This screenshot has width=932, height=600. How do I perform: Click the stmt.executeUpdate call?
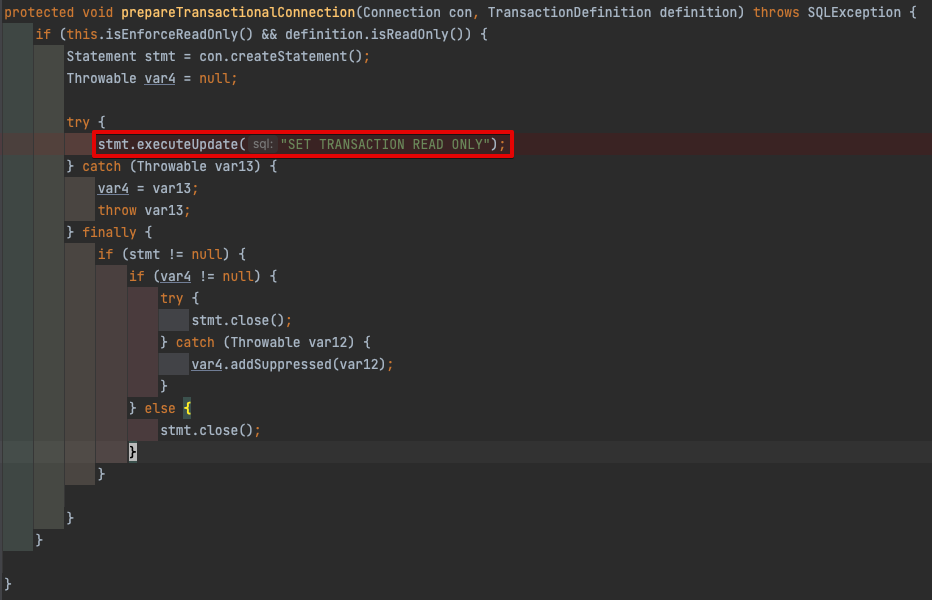pyautogui.click(x=301, y=144)
